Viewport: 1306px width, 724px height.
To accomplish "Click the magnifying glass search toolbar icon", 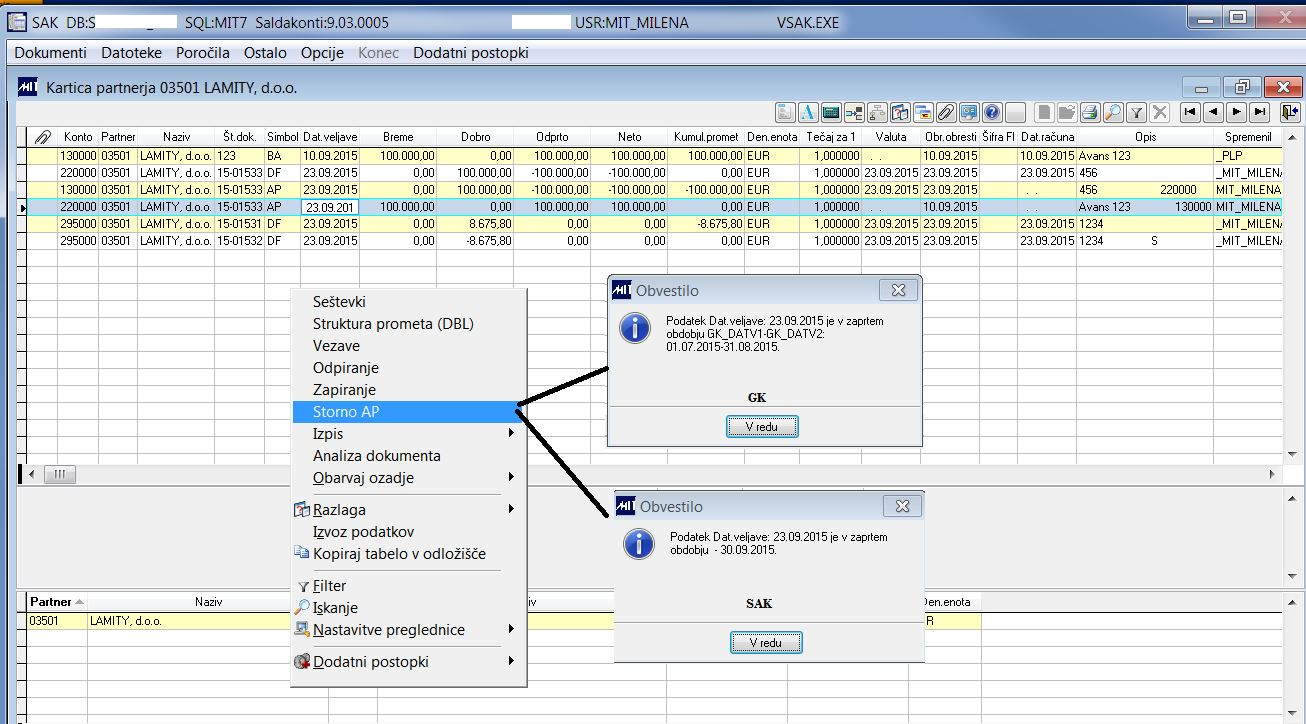I will point(1112,112).
